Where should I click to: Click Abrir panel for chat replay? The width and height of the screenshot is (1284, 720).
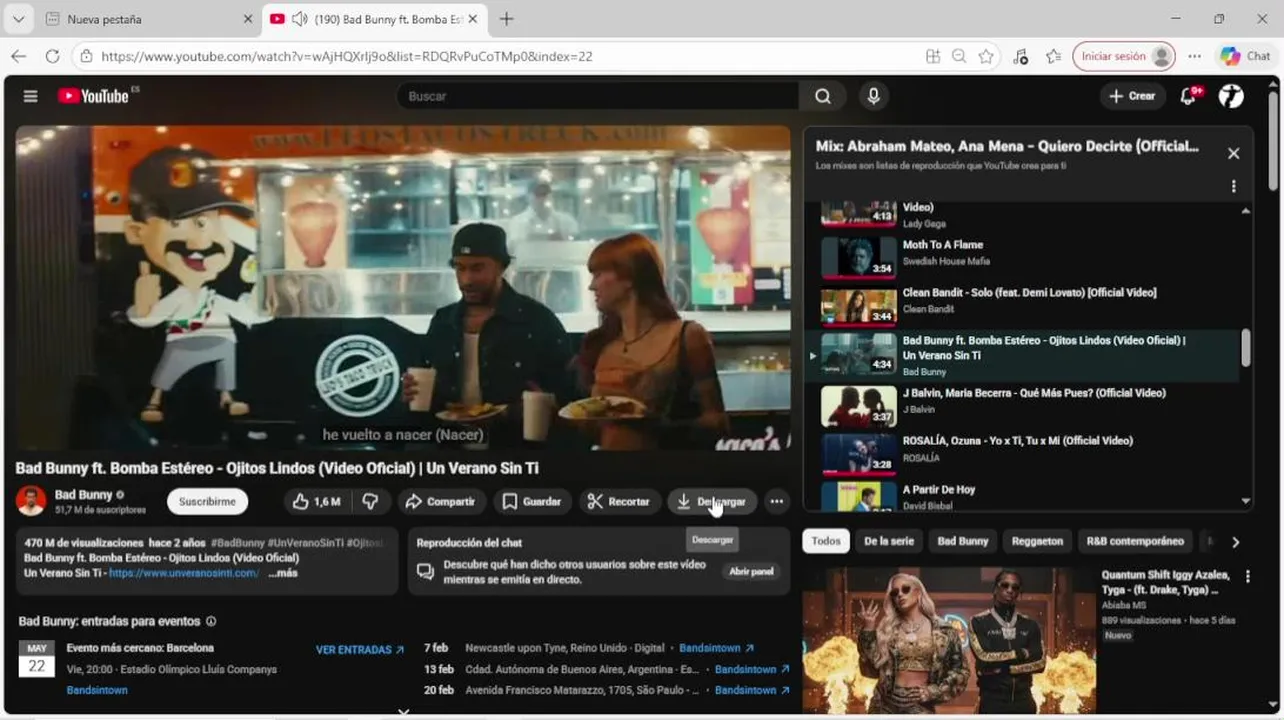751,571
